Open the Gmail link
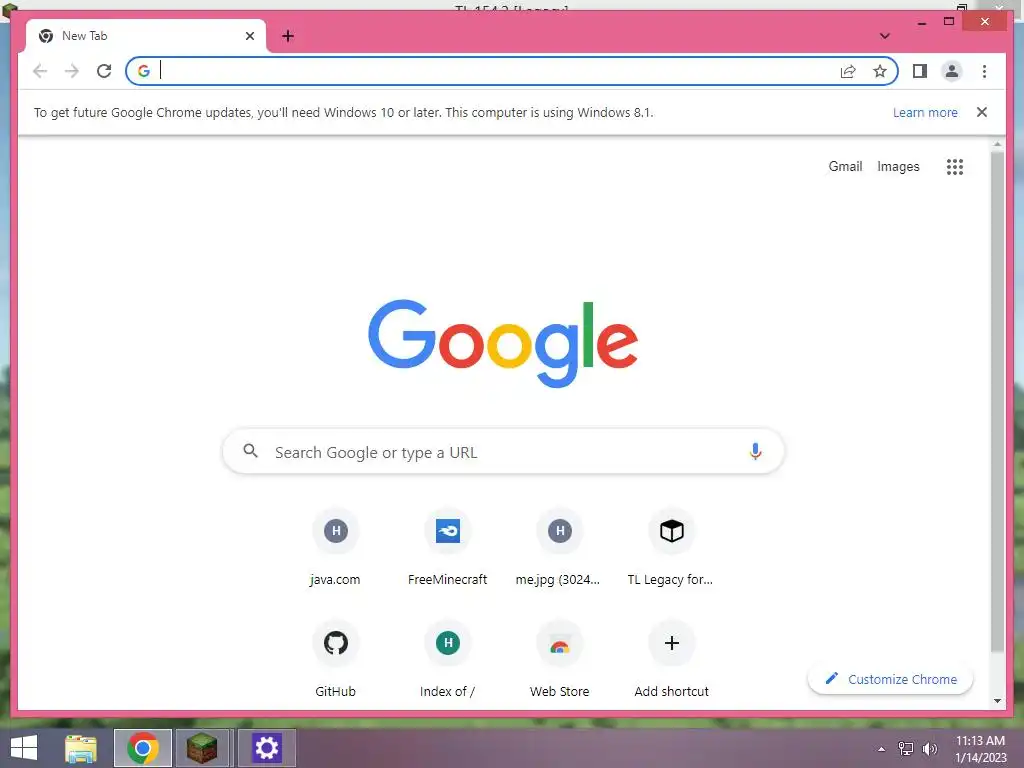 point(845,167)
